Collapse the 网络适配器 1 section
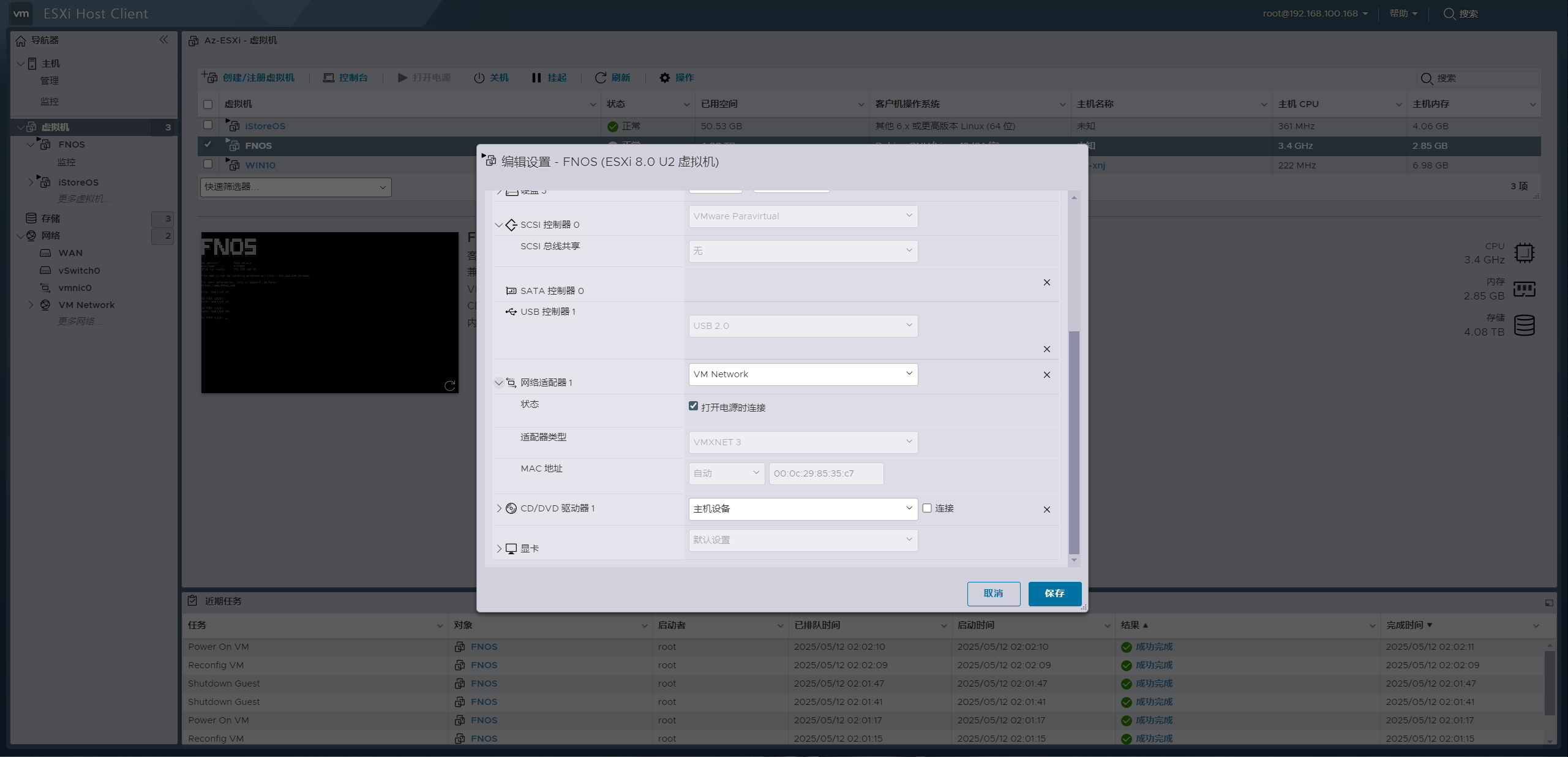The width and height of the screenshot is (1568, 757). coord(499,383)
